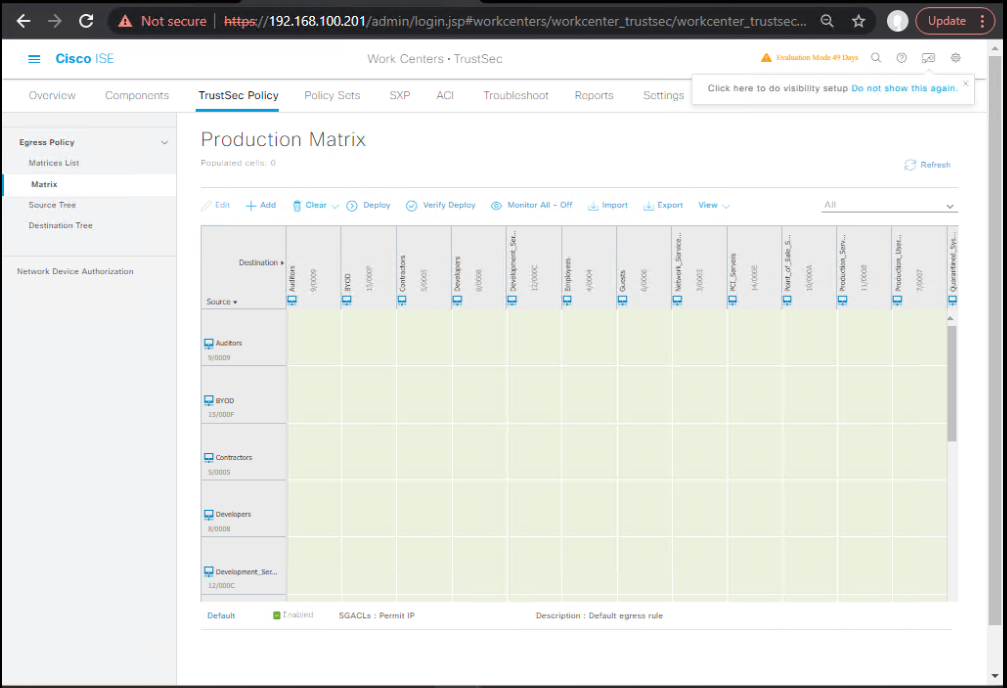Open the View dropdown
The image size is (1007, 688).
714,206
